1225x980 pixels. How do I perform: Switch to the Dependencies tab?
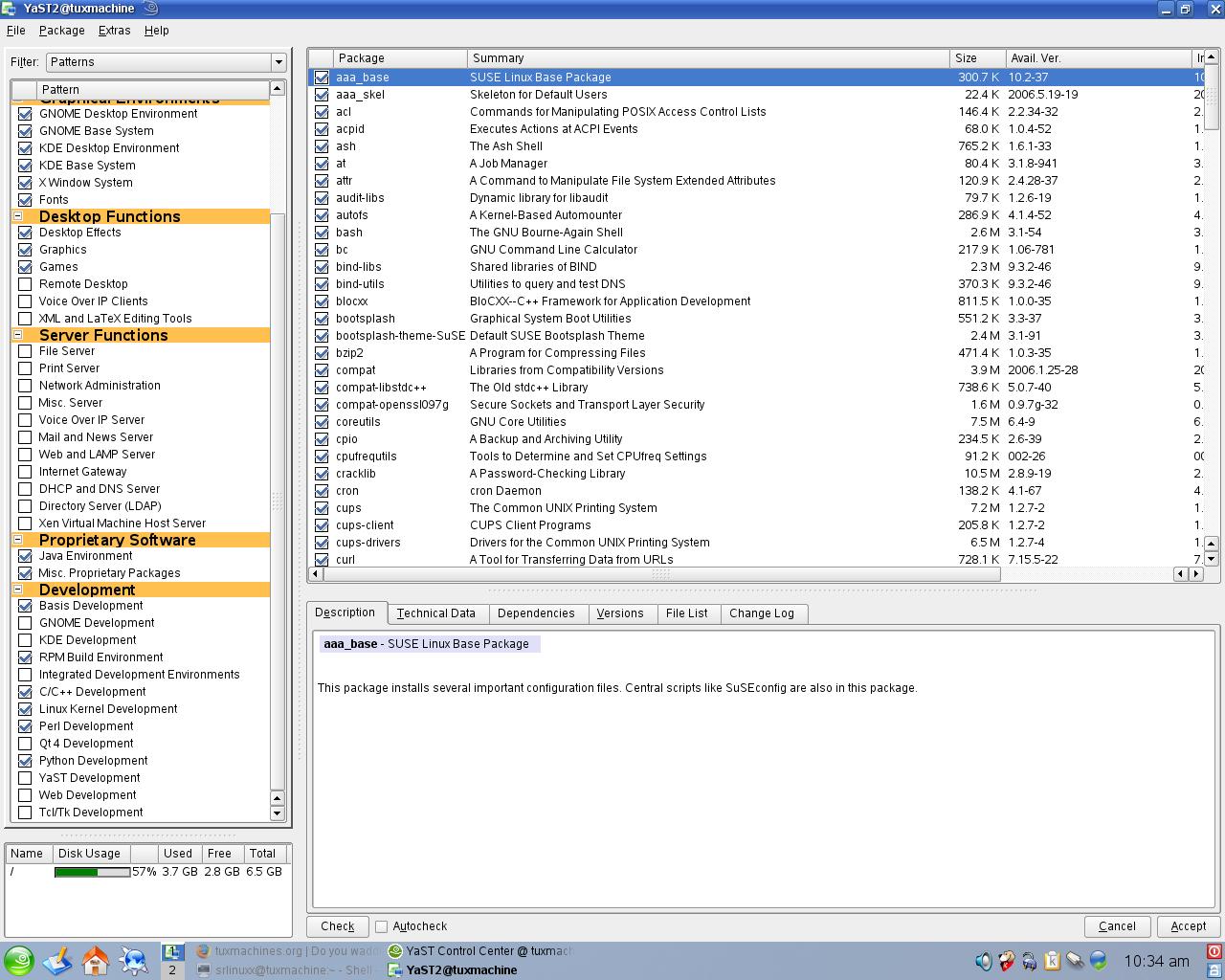(536, 613)
